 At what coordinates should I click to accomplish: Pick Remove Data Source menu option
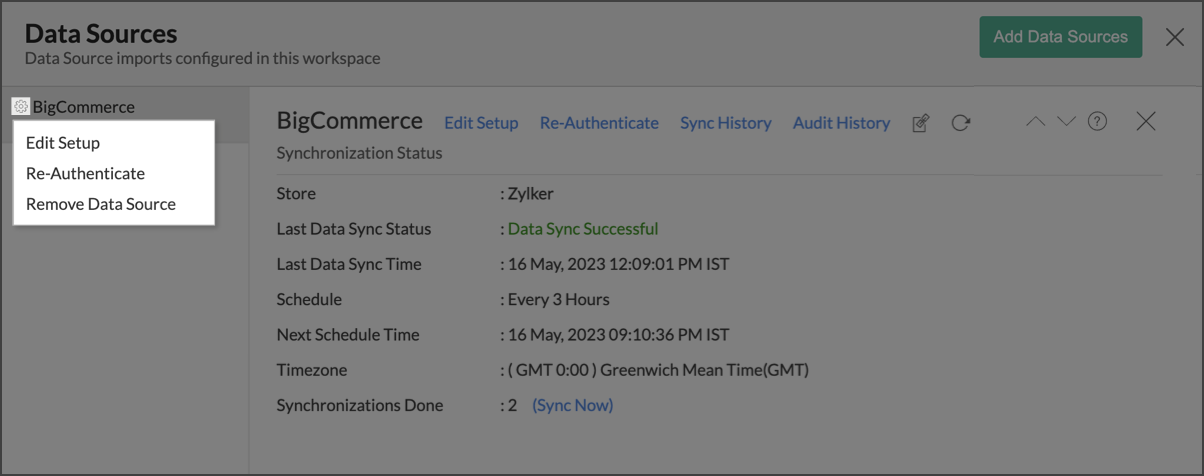101,204
